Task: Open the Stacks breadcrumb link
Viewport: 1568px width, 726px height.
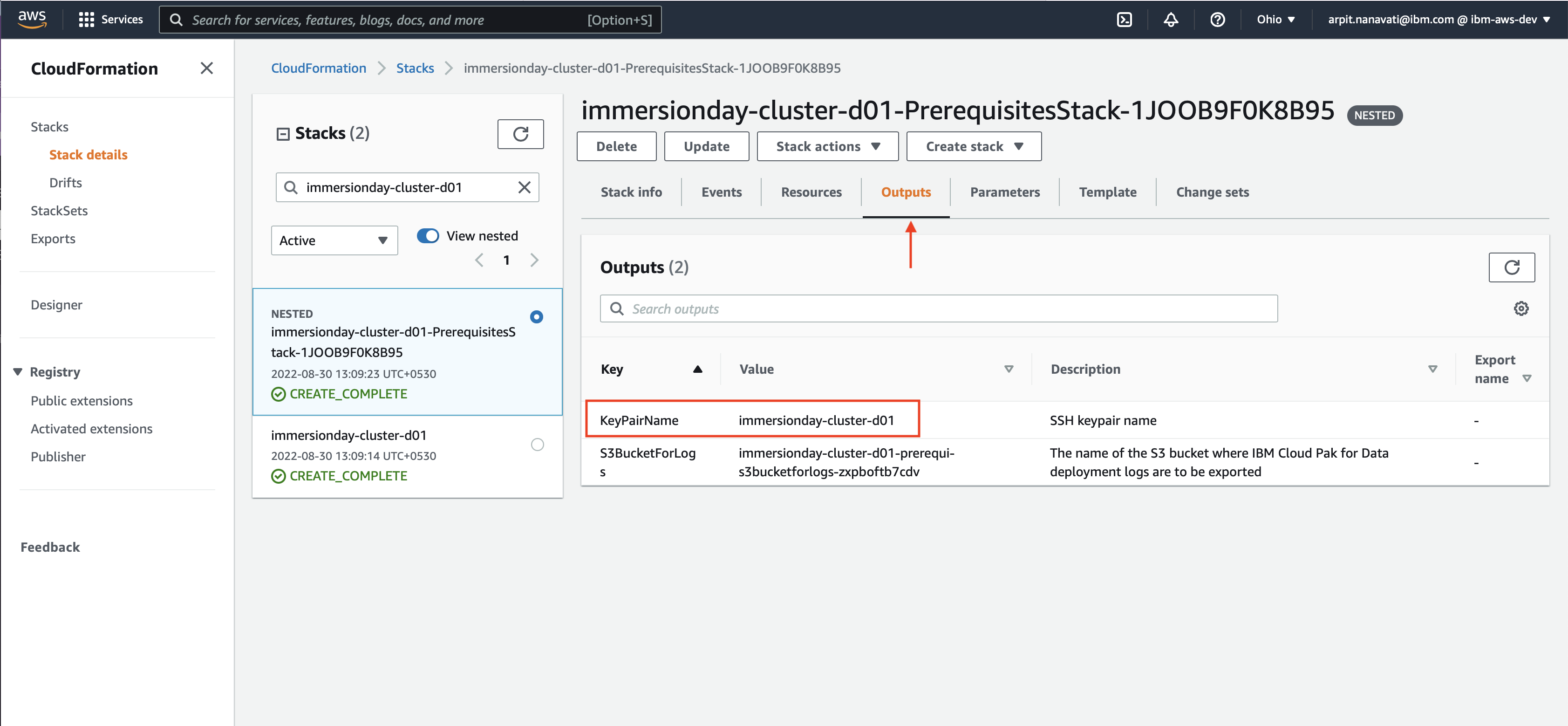Action: 415,68
